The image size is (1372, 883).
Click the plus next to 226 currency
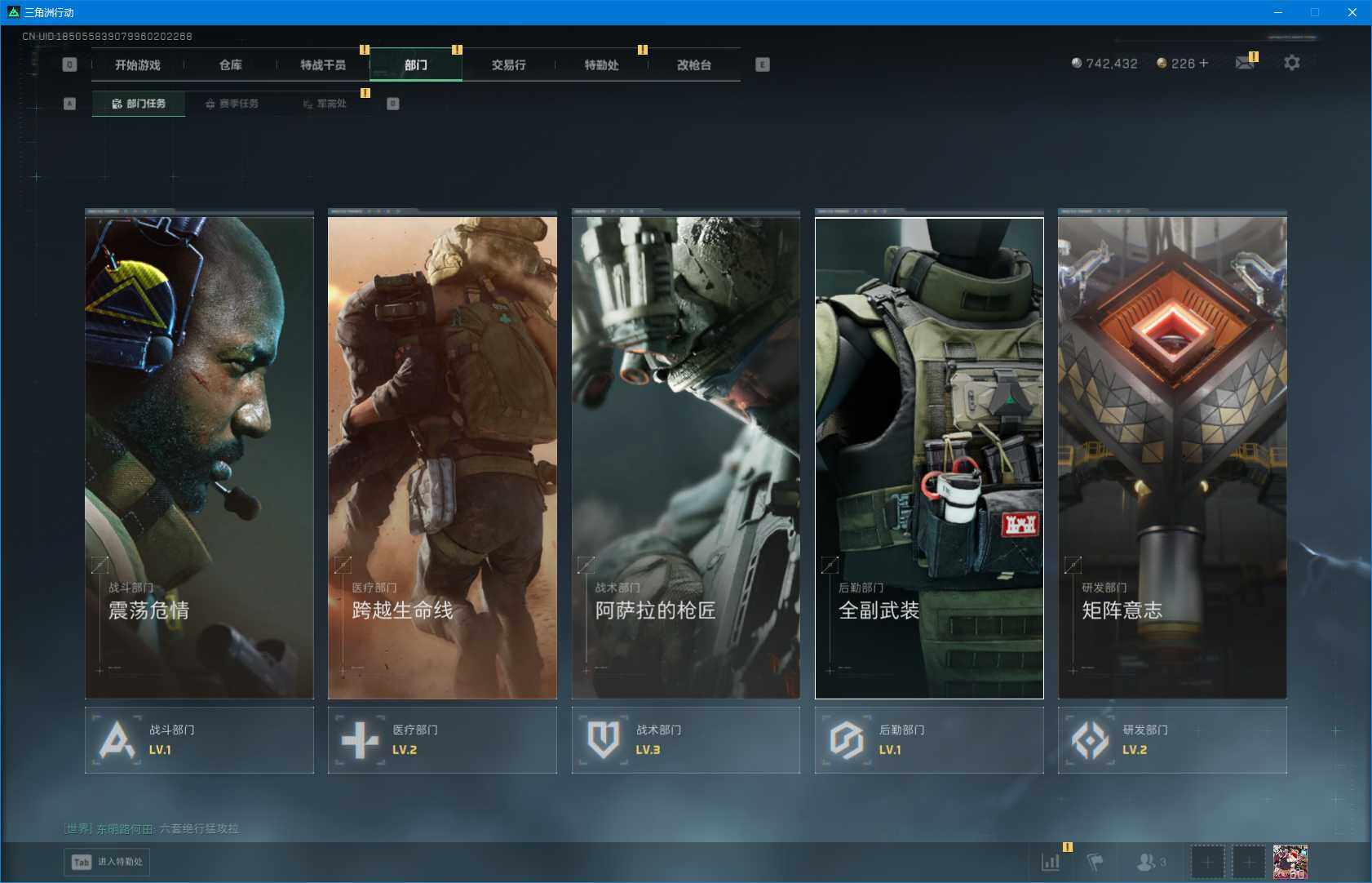(1204, 63)
